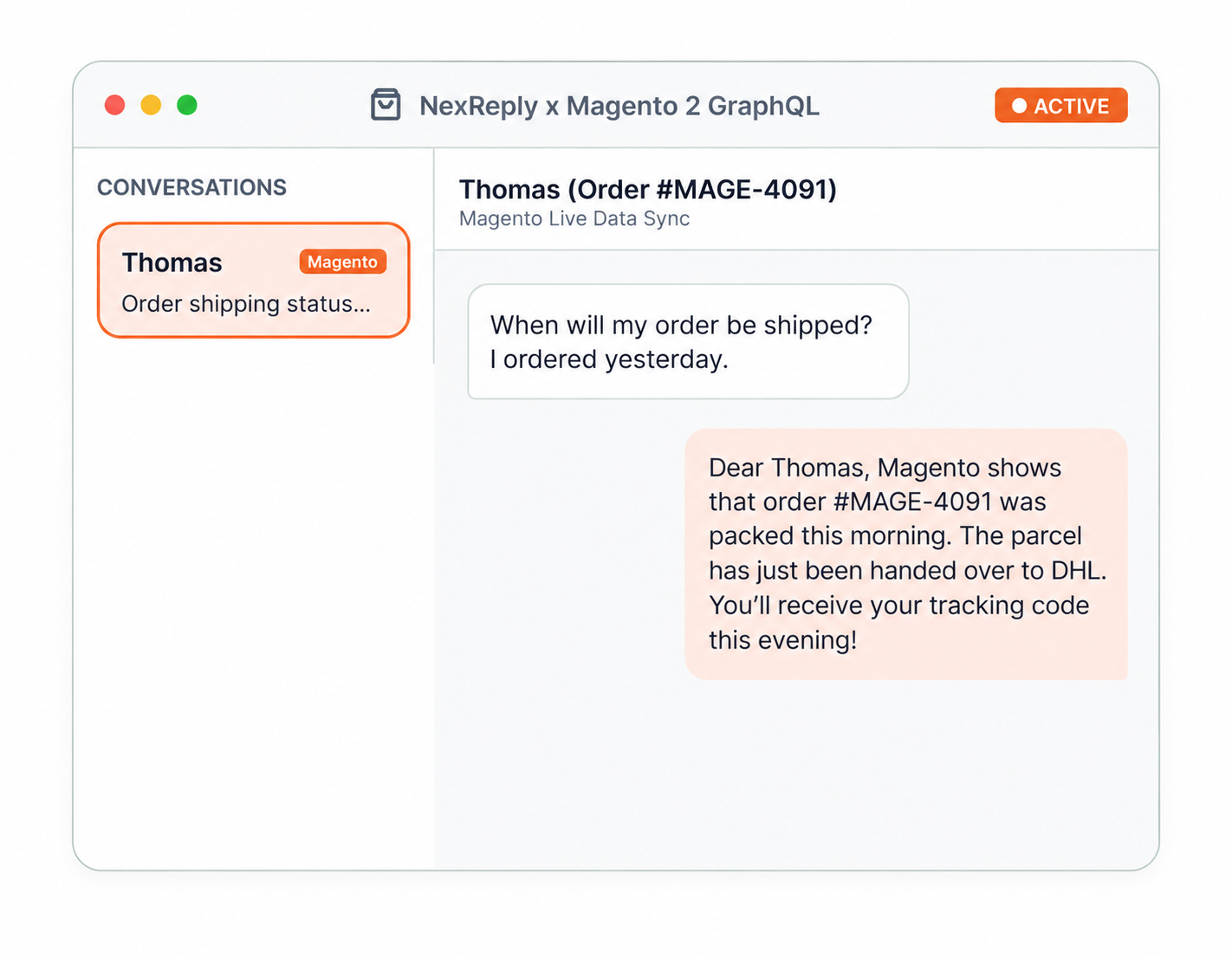Click the 'Magento Live Data Sync' subtitle

574,219
